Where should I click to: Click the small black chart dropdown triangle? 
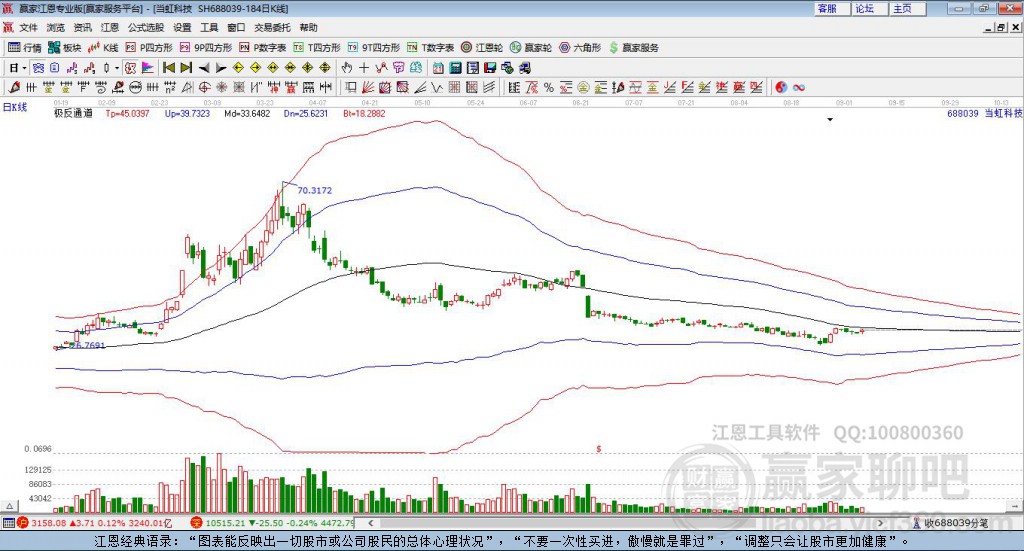tap(830, 119)
